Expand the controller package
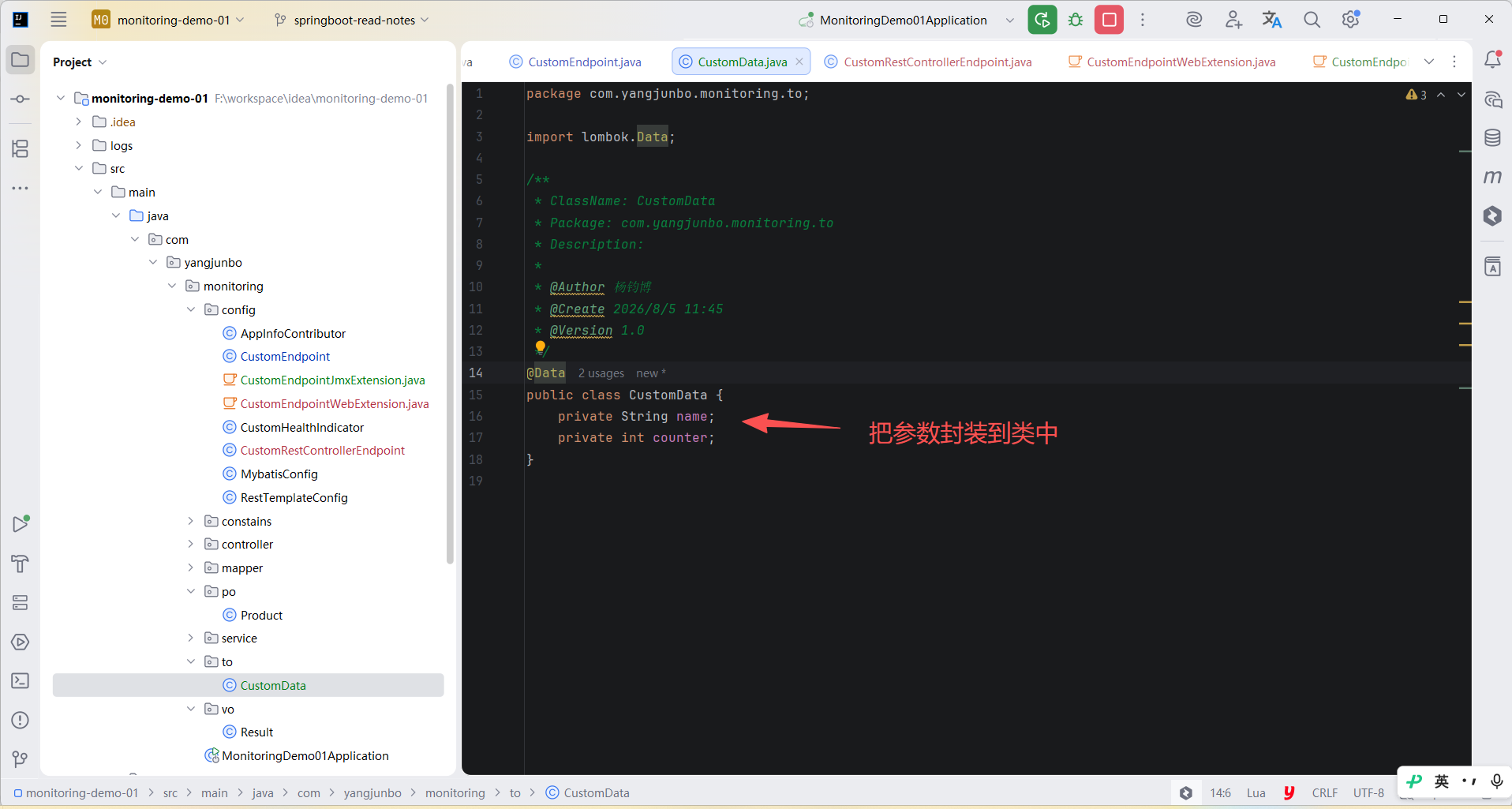Viewport: 1512px width, 809px height. tap(191, 544)
